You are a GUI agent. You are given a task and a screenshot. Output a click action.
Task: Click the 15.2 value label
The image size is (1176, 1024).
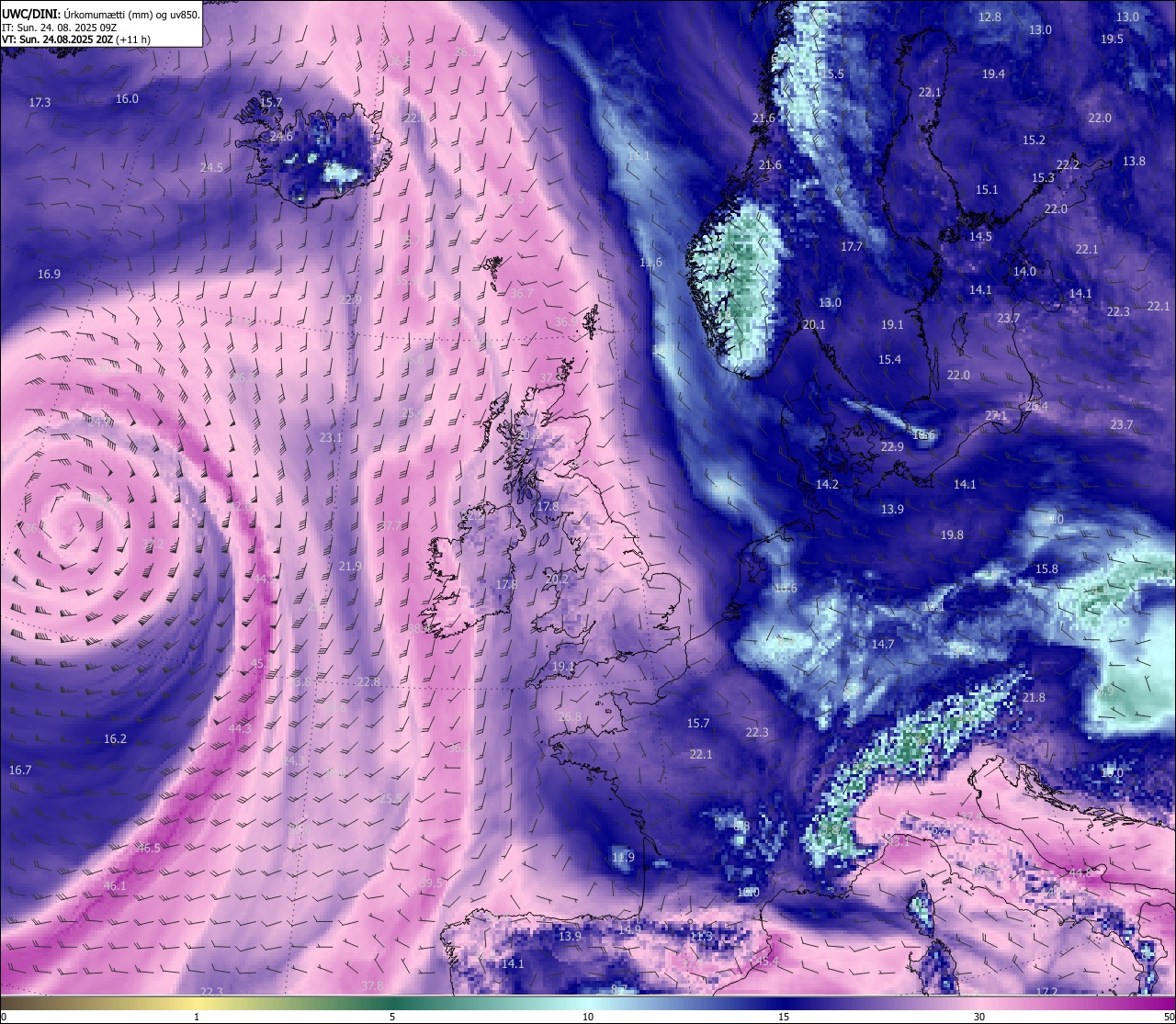coord(1034,141)
